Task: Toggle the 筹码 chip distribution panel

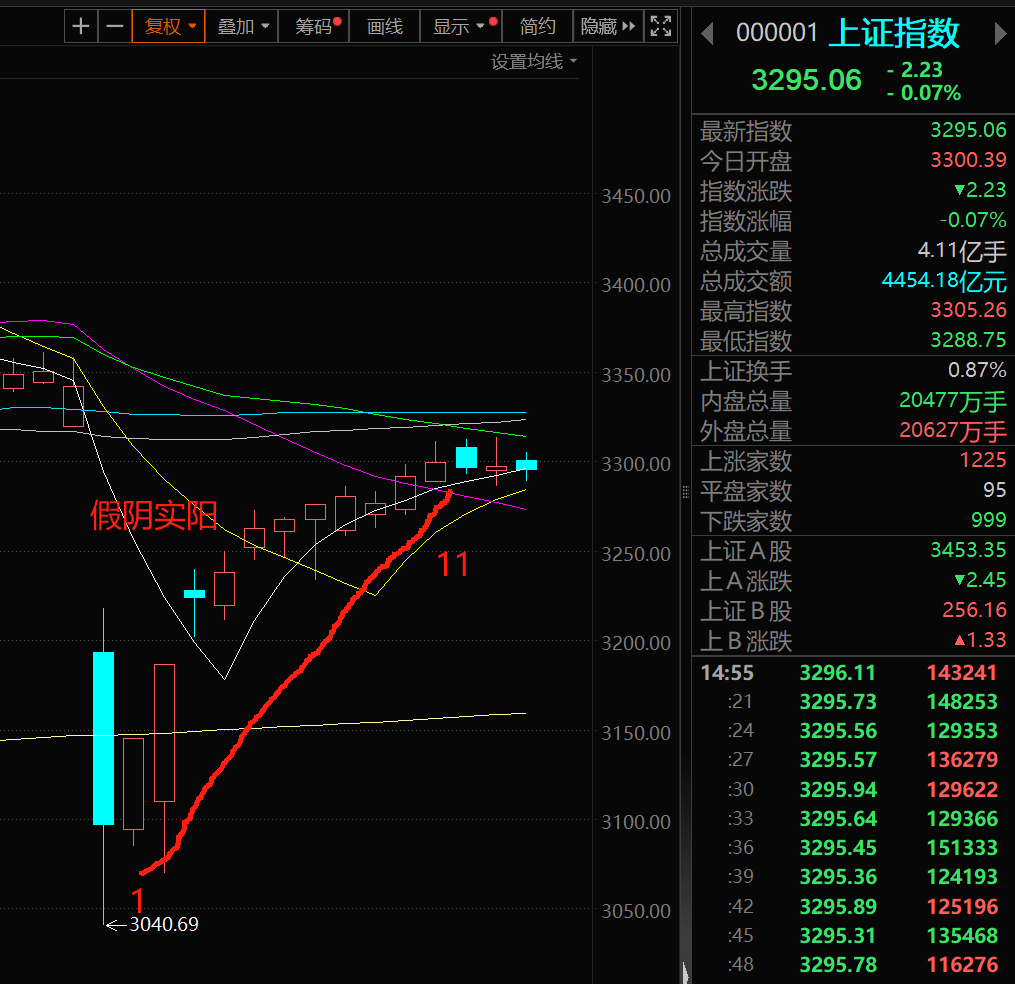Action: (x=314, y=27)
